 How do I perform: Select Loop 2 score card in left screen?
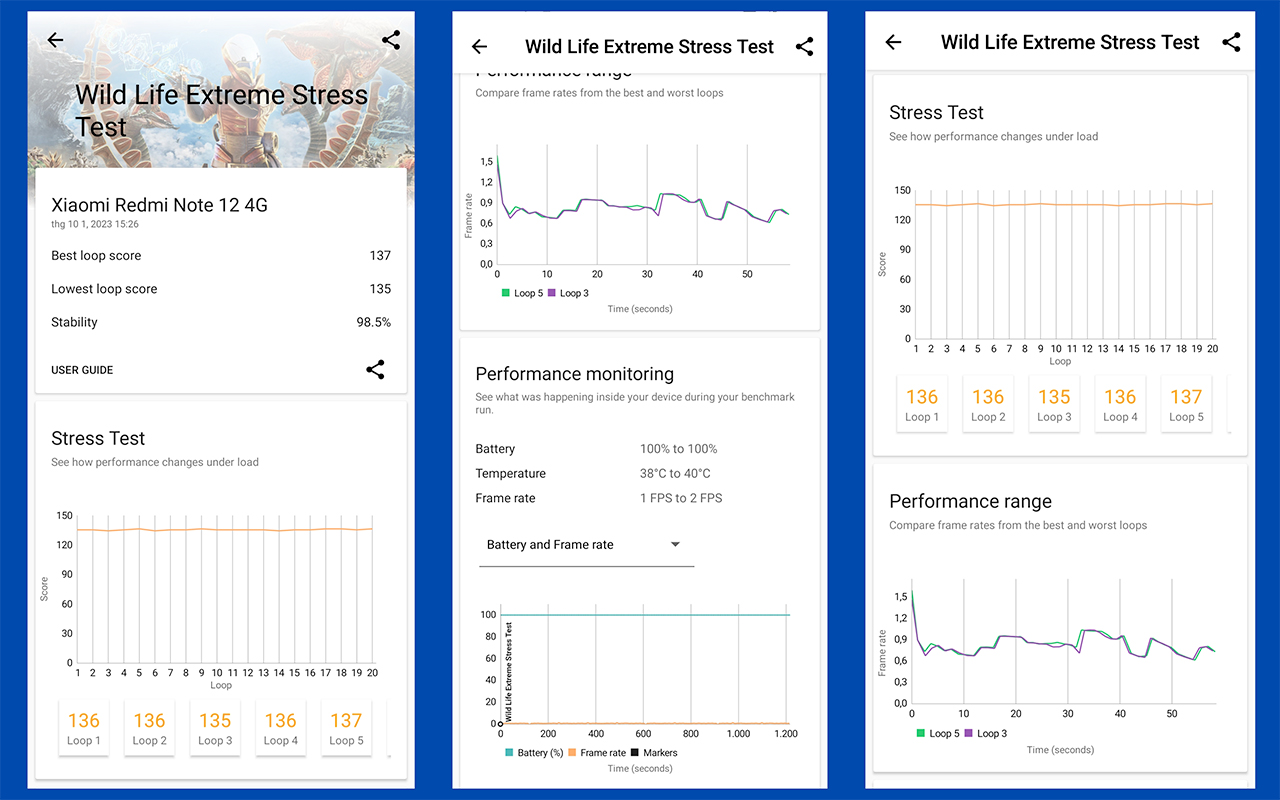[x=149, y=729]
